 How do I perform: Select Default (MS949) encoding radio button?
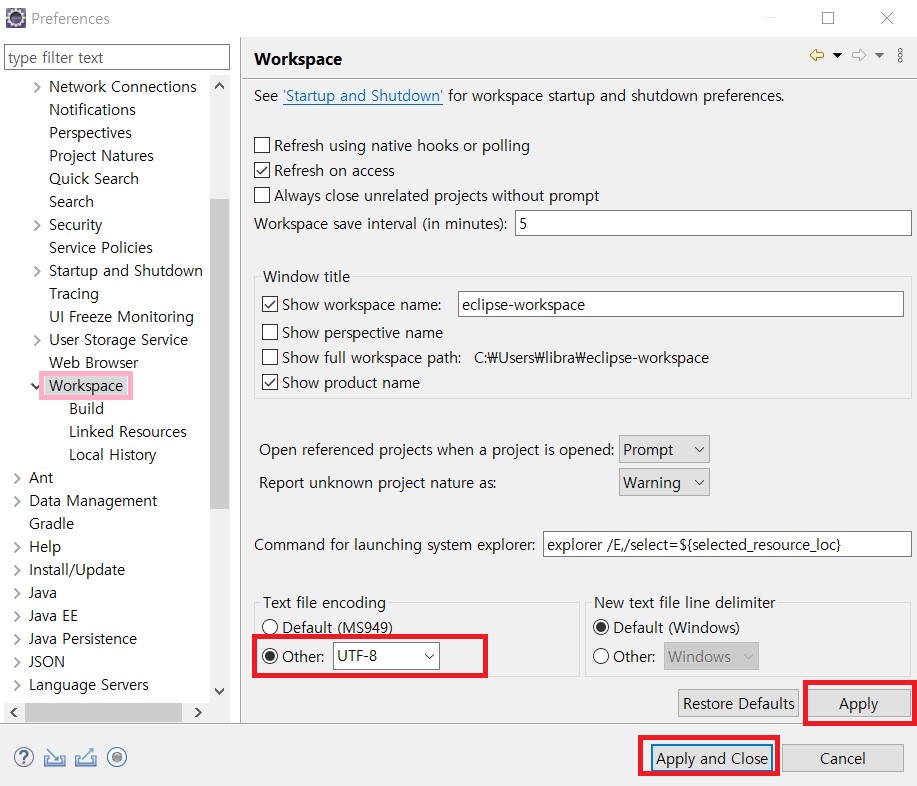(270, 628)
